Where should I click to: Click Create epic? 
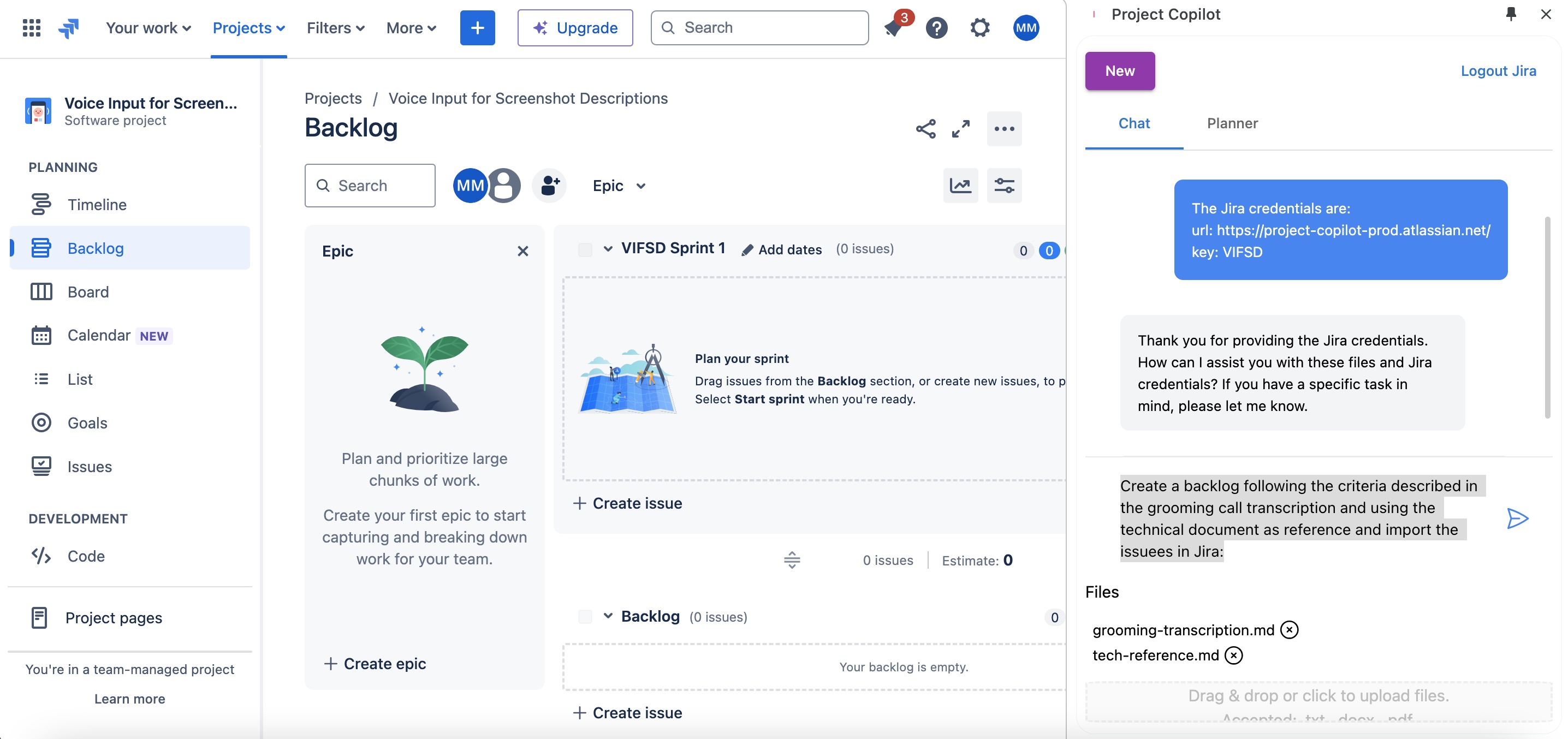click(x=375, y=663)
